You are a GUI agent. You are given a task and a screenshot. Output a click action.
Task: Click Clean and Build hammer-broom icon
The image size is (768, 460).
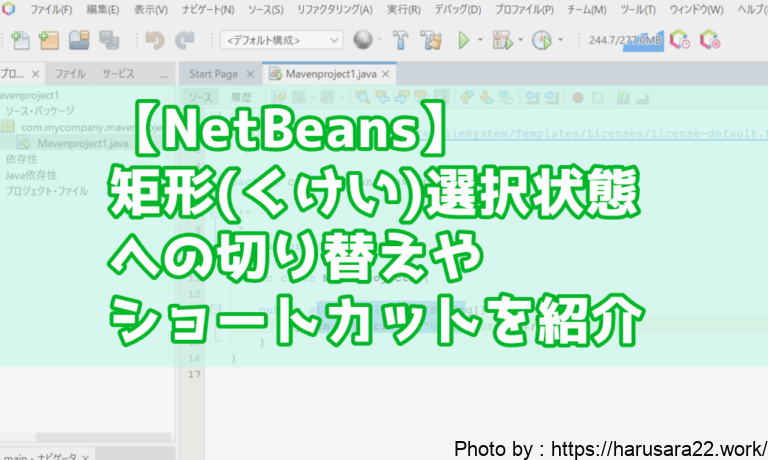tap(431, 40)
